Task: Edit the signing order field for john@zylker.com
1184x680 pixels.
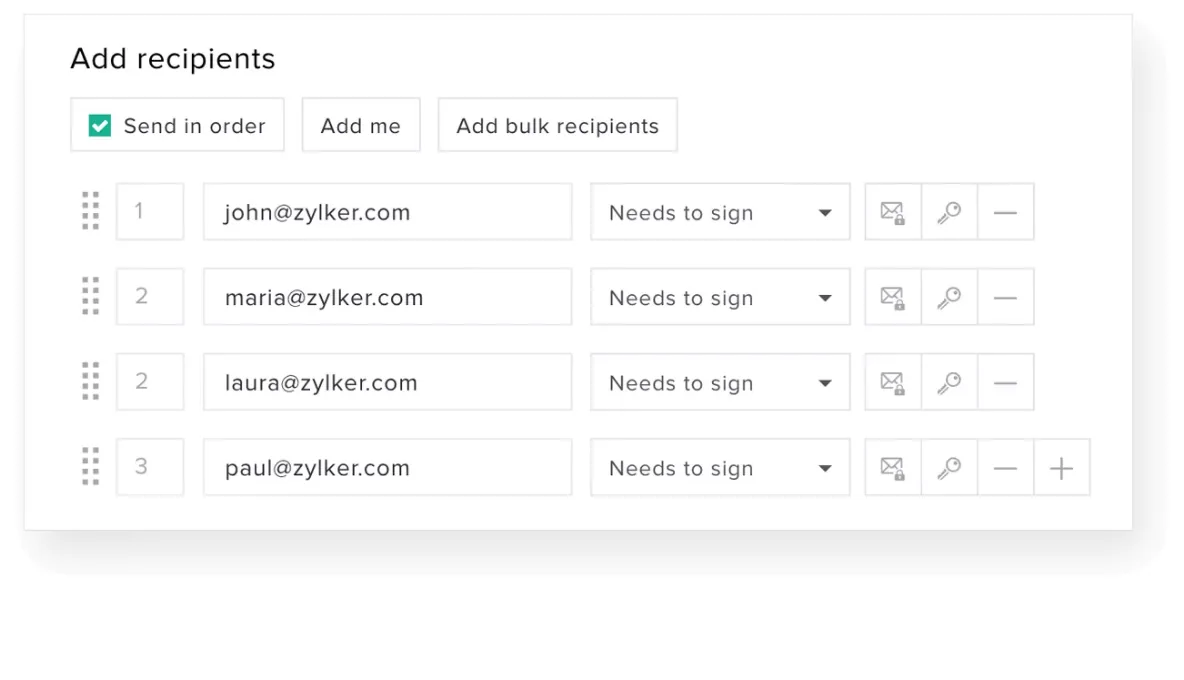Action: pyautogui.click(x=150, y=211)
